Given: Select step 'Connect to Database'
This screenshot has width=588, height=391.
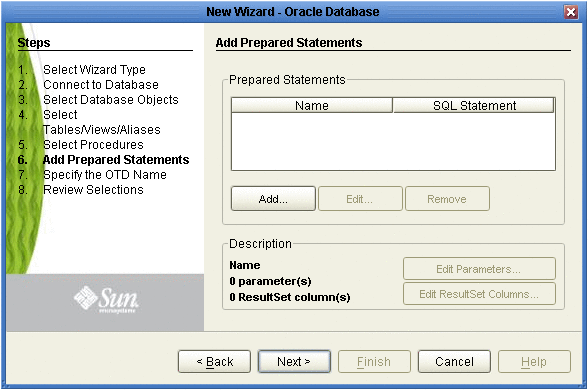Looking at the screenshot, I should tap(101, 85).
